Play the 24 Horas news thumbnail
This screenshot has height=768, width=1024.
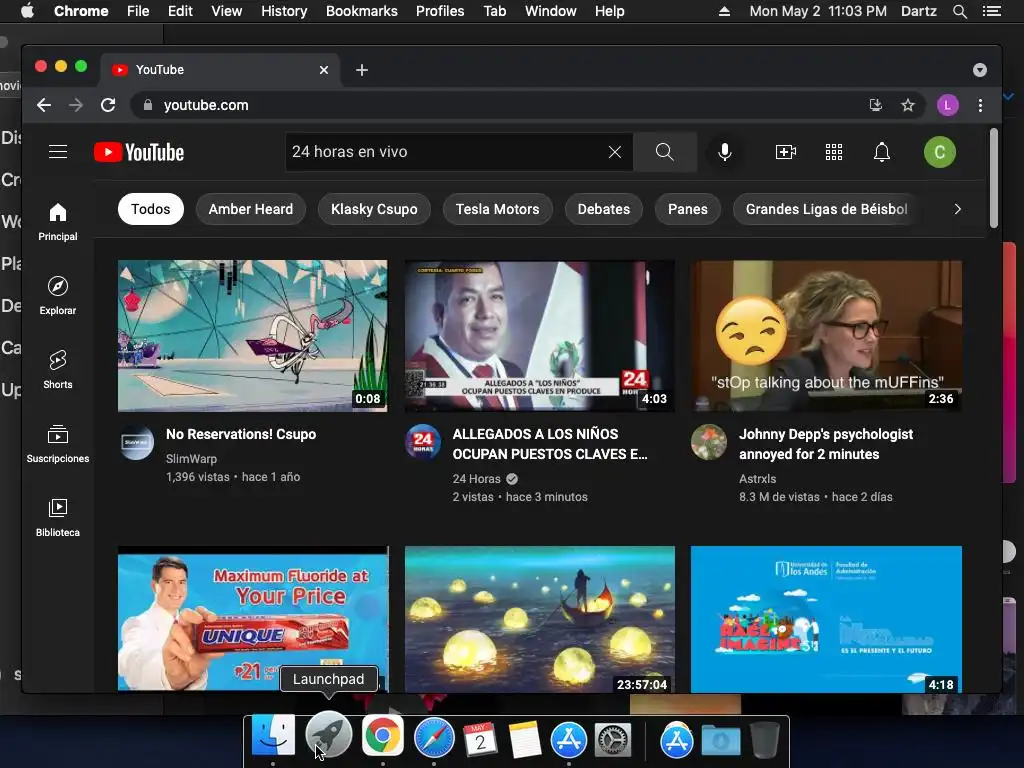[x=539, y=336]
